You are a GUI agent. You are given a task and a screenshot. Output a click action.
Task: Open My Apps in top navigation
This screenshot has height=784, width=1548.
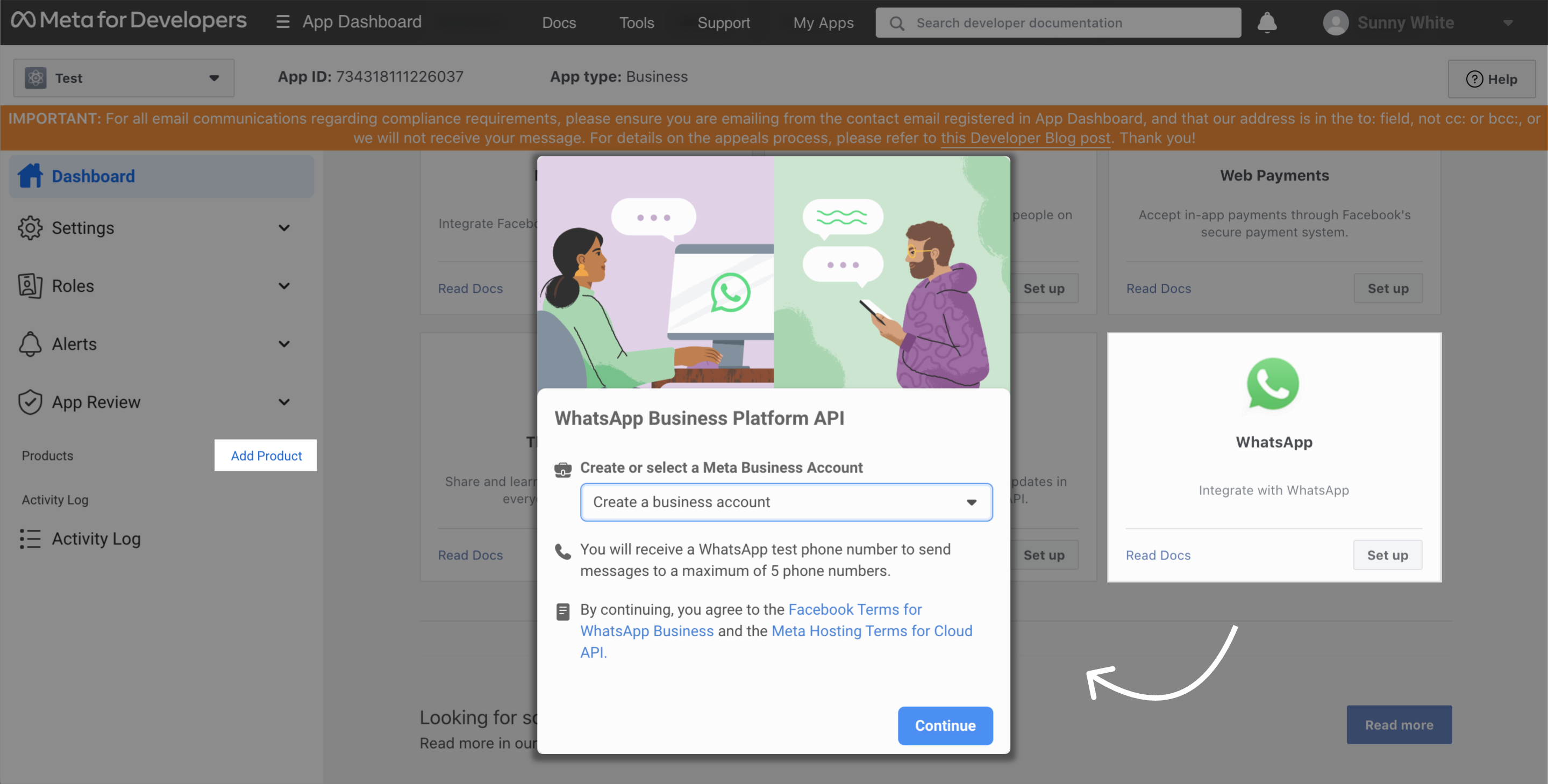(823, 23)
